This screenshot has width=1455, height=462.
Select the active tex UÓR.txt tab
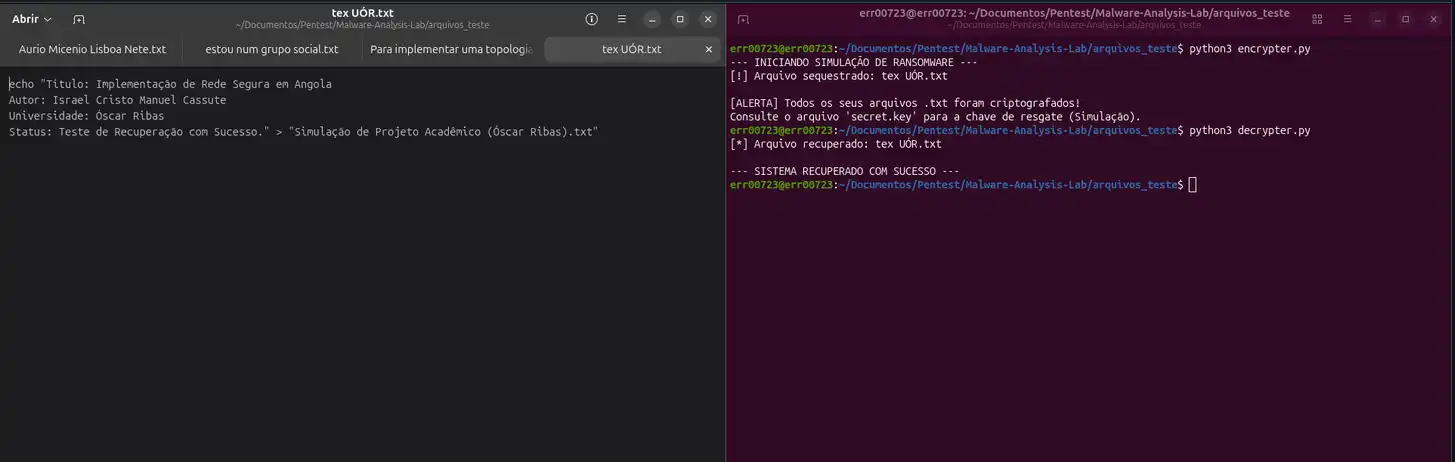click(x=632, y=49)
